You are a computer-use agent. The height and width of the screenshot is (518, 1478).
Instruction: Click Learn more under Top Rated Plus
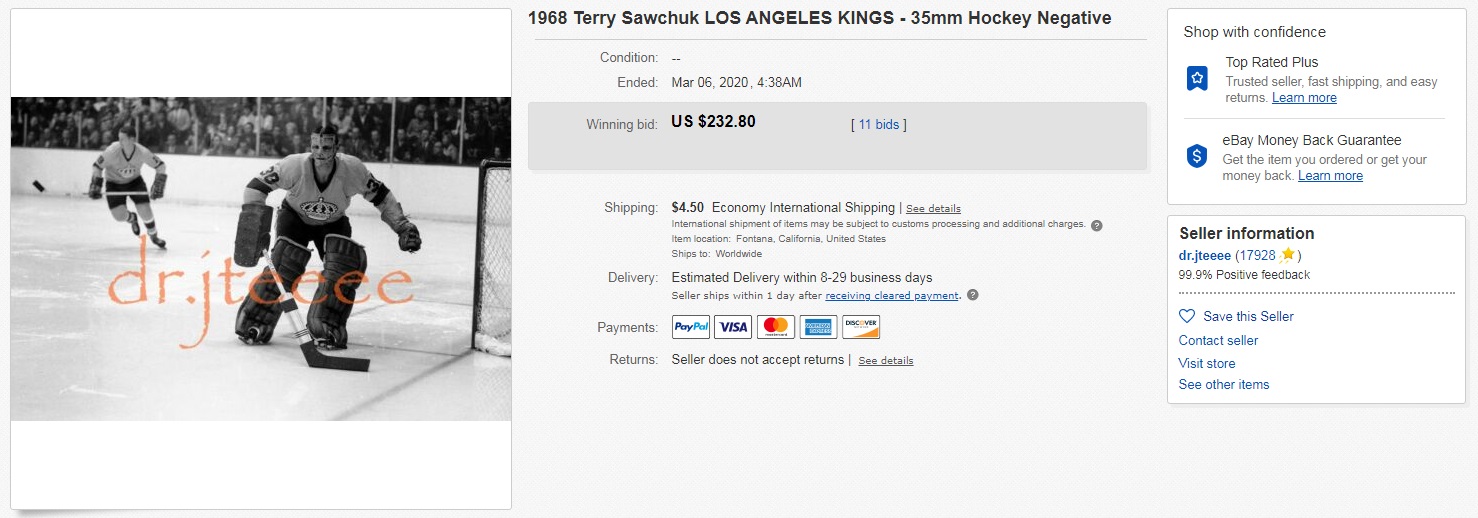tap(1304, 98)
